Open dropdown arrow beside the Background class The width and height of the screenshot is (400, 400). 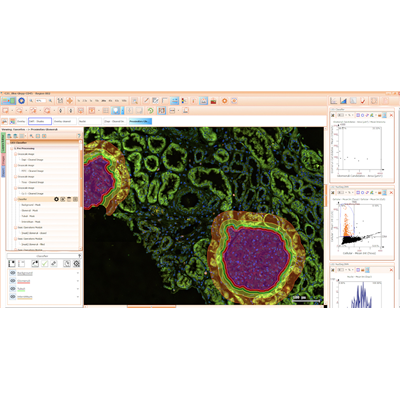pyautogui.click(x=78, y=273)
